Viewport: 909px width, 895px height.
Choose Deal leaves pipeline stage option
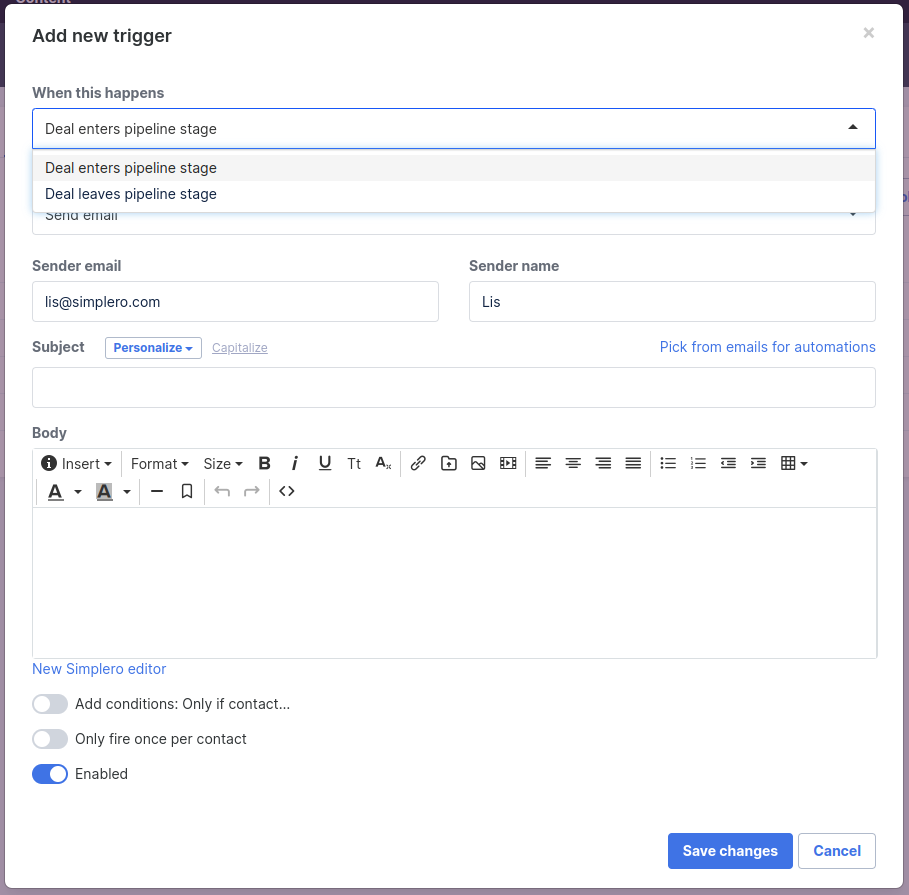(454, 194)
